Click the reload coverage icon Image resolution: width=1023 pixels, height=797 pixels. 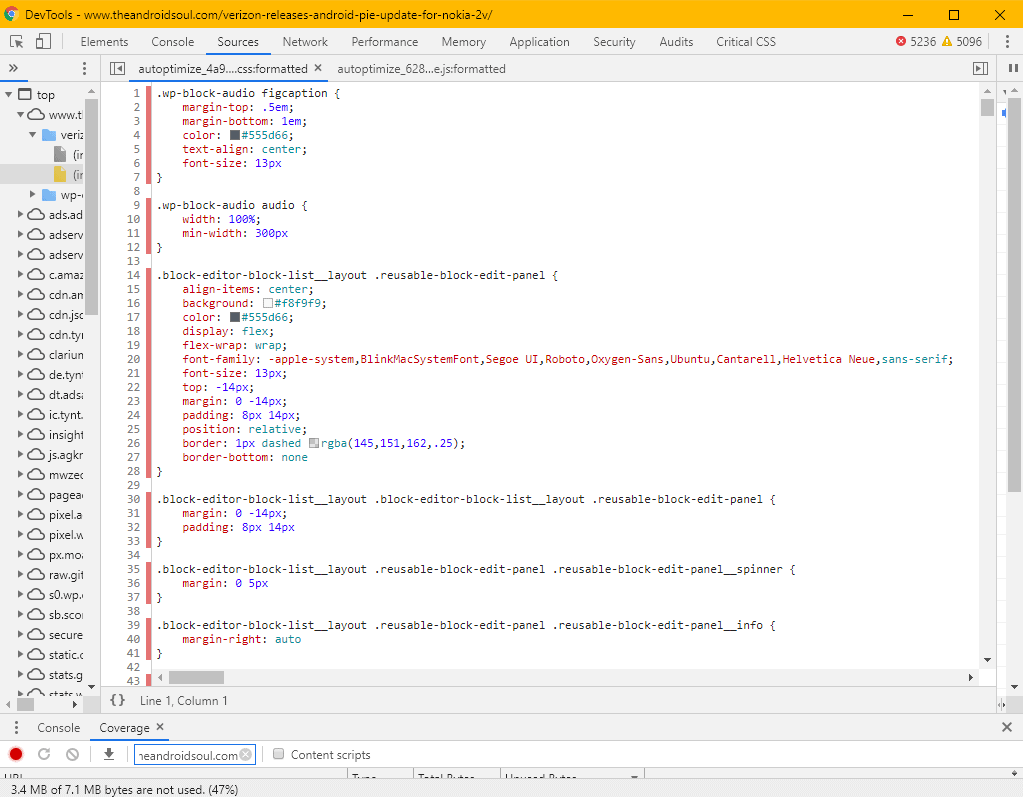click(x=42, y=754)
